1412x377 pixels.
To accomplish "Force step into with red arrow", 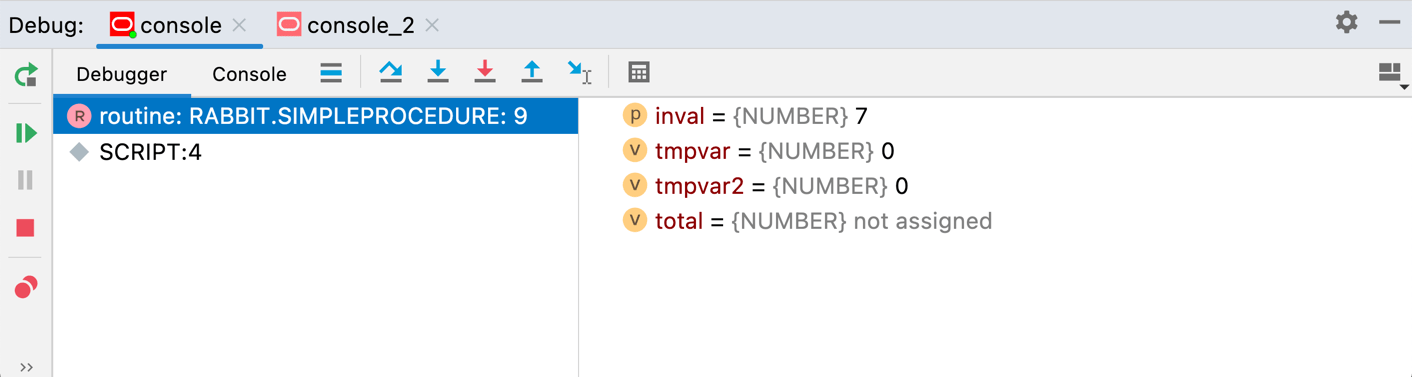I will click(x=485, y=72).
